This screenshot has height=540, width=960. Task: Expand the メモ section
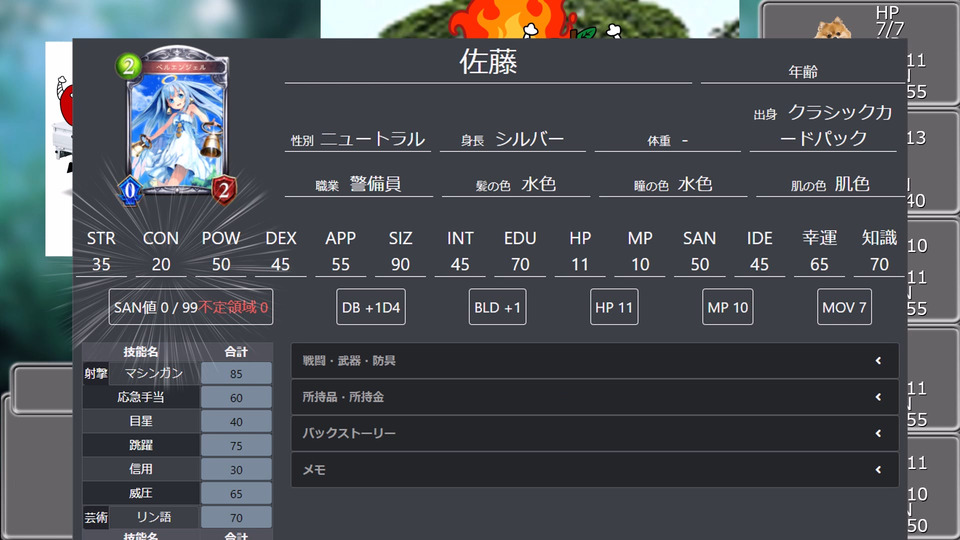(x=594, y=470)
